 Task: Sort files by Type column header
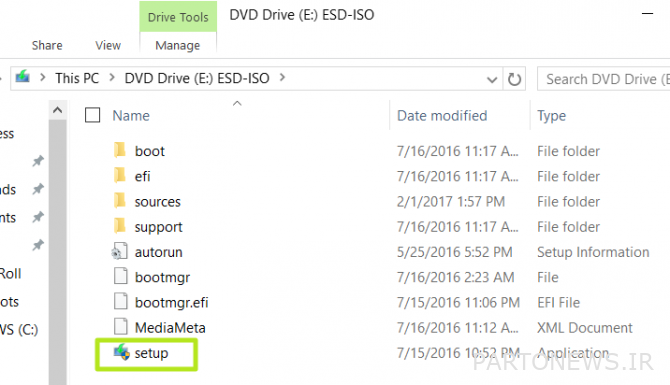click(x=551, y=116)
